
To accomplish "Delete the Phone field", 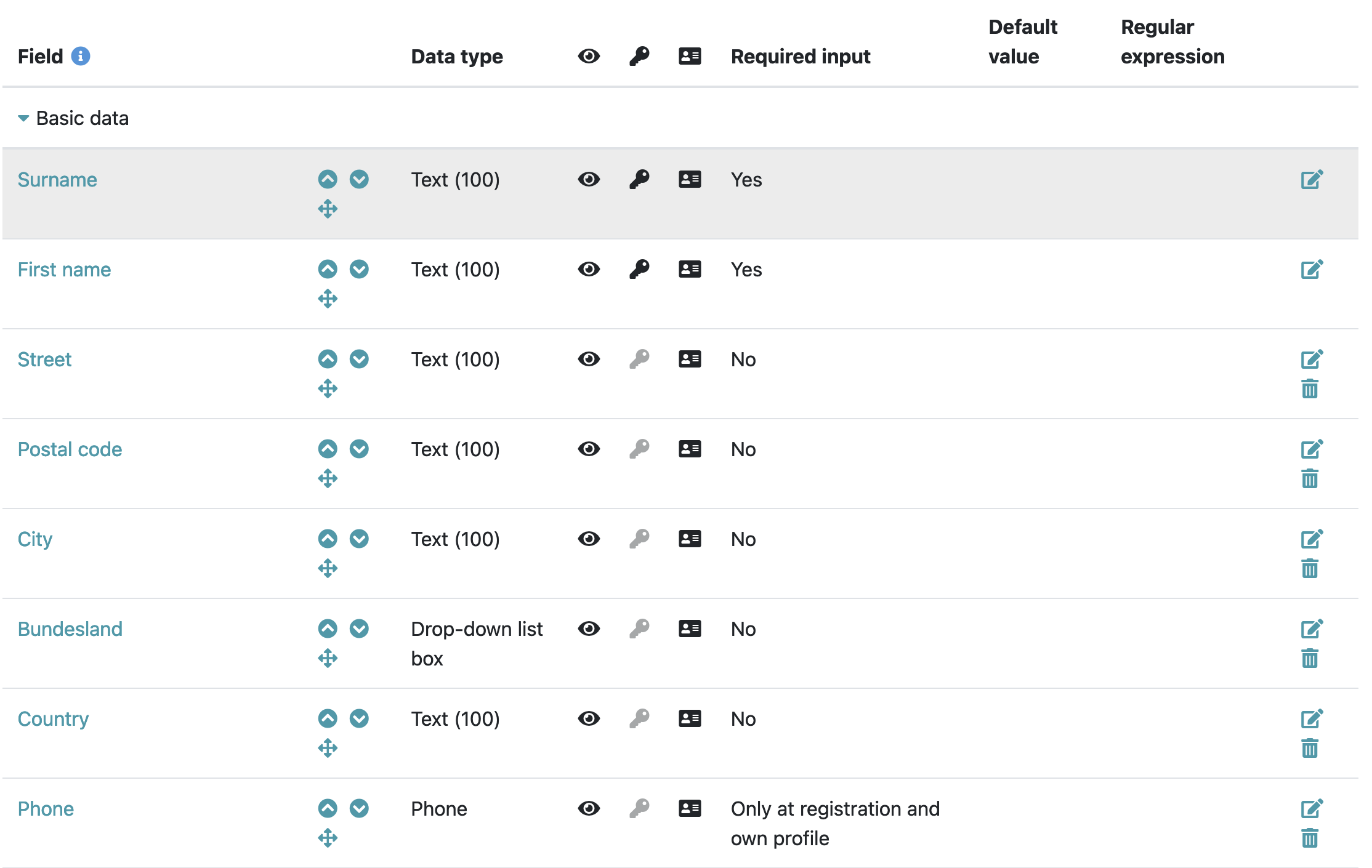I will [x=1310, y=838].
